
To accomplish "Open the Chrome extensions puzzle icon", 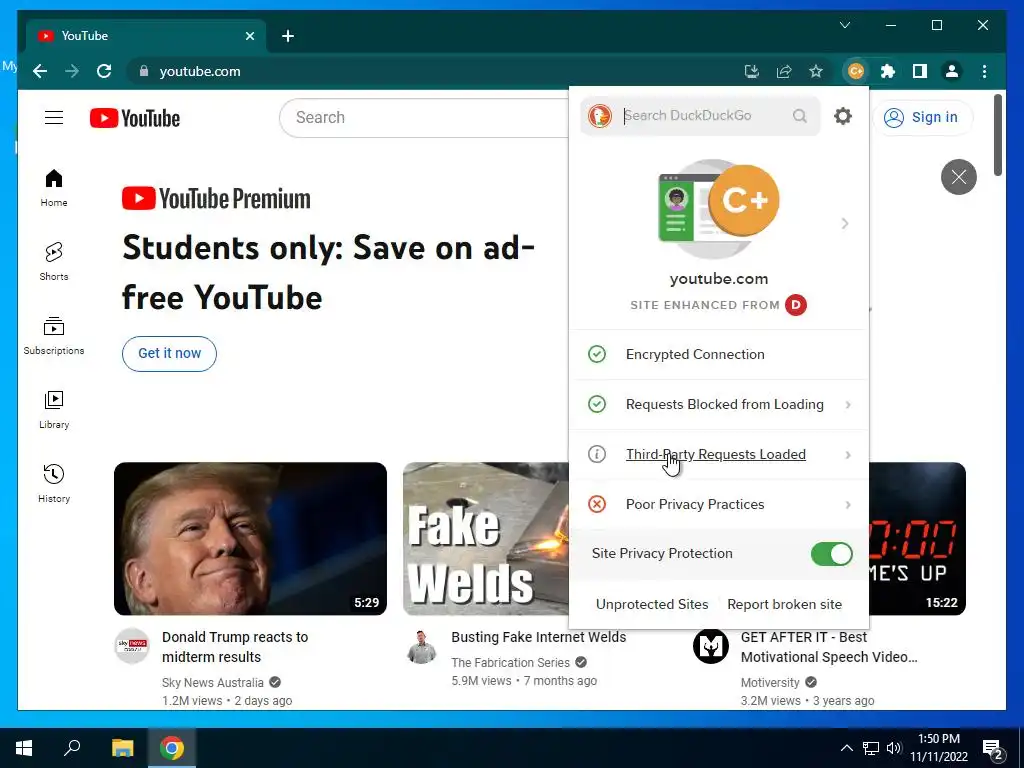I will [x=888, y=71].
